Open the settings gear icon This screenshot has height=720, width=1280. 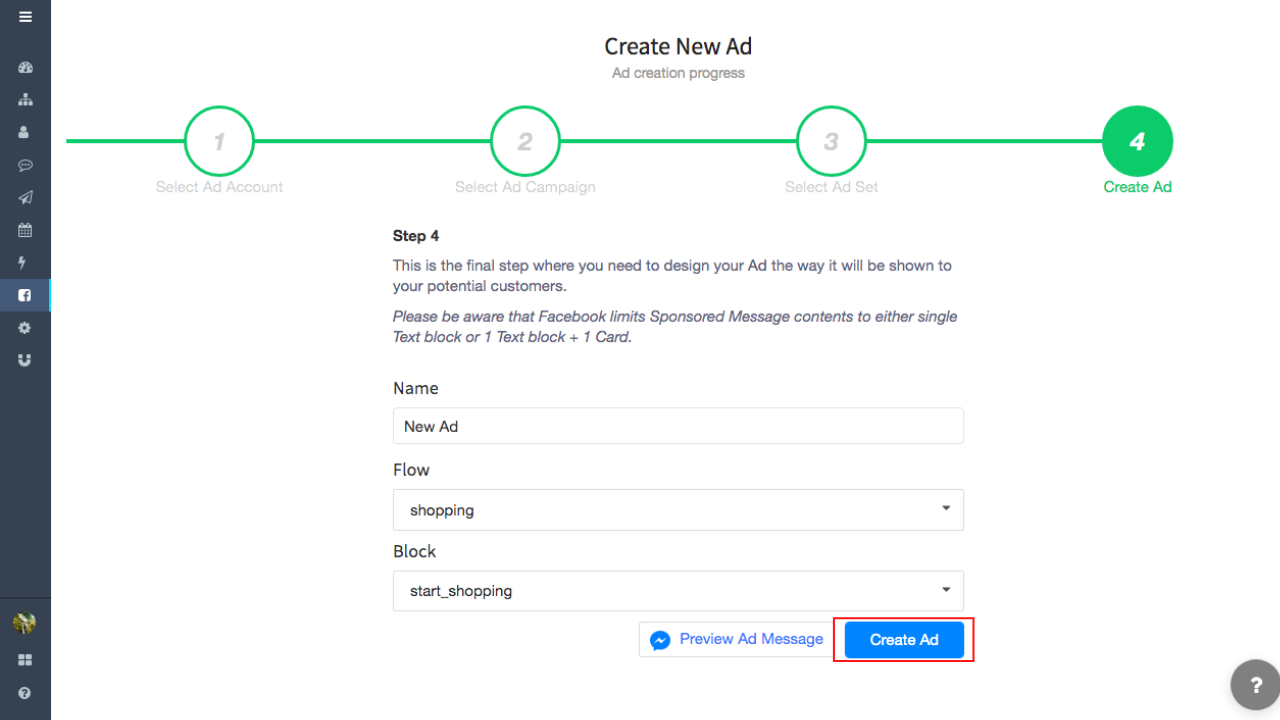point(25,328)
